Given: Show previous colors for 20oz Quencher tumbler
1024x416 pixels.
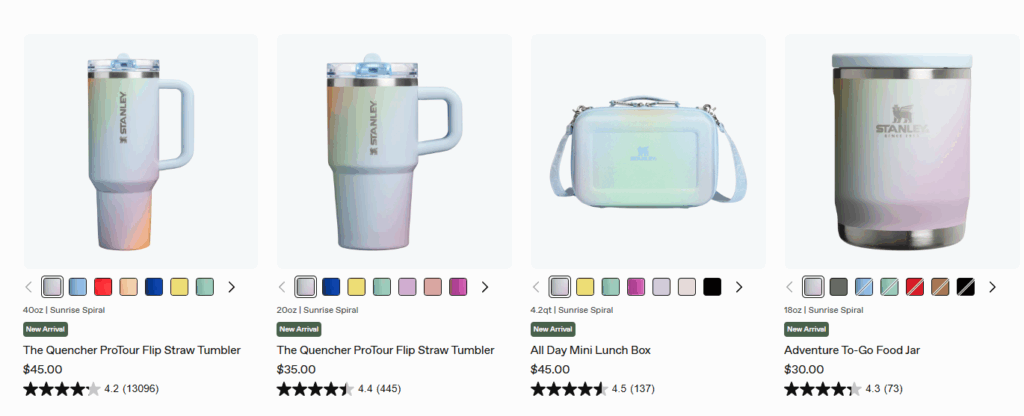Looking at the screenshot, I should pos(282,287).
